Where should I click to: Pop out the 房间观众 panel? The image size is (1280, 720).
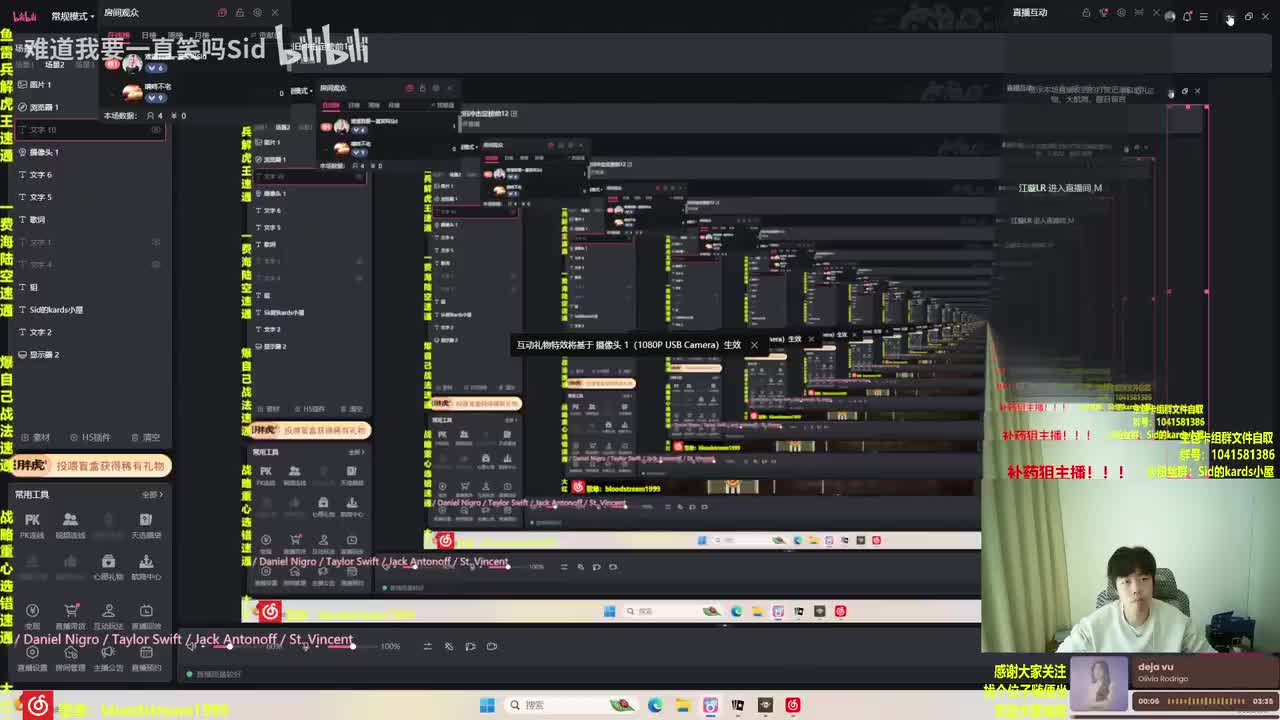click(x=222, y=13)
